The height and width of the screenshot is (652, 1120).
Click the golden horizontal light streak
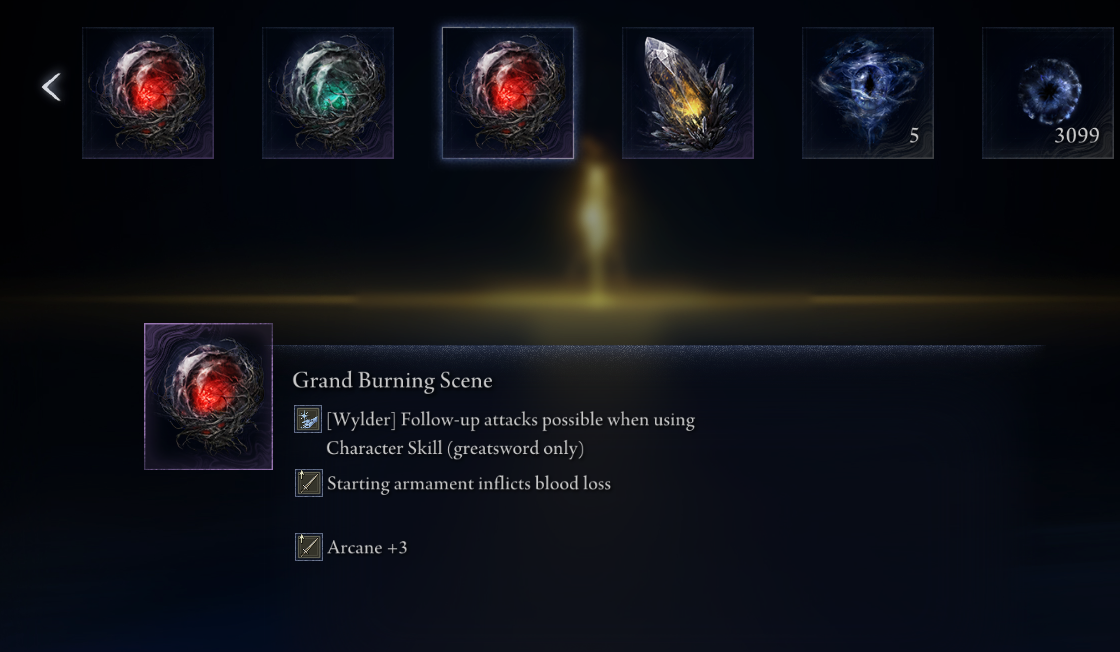coord(560,301)
